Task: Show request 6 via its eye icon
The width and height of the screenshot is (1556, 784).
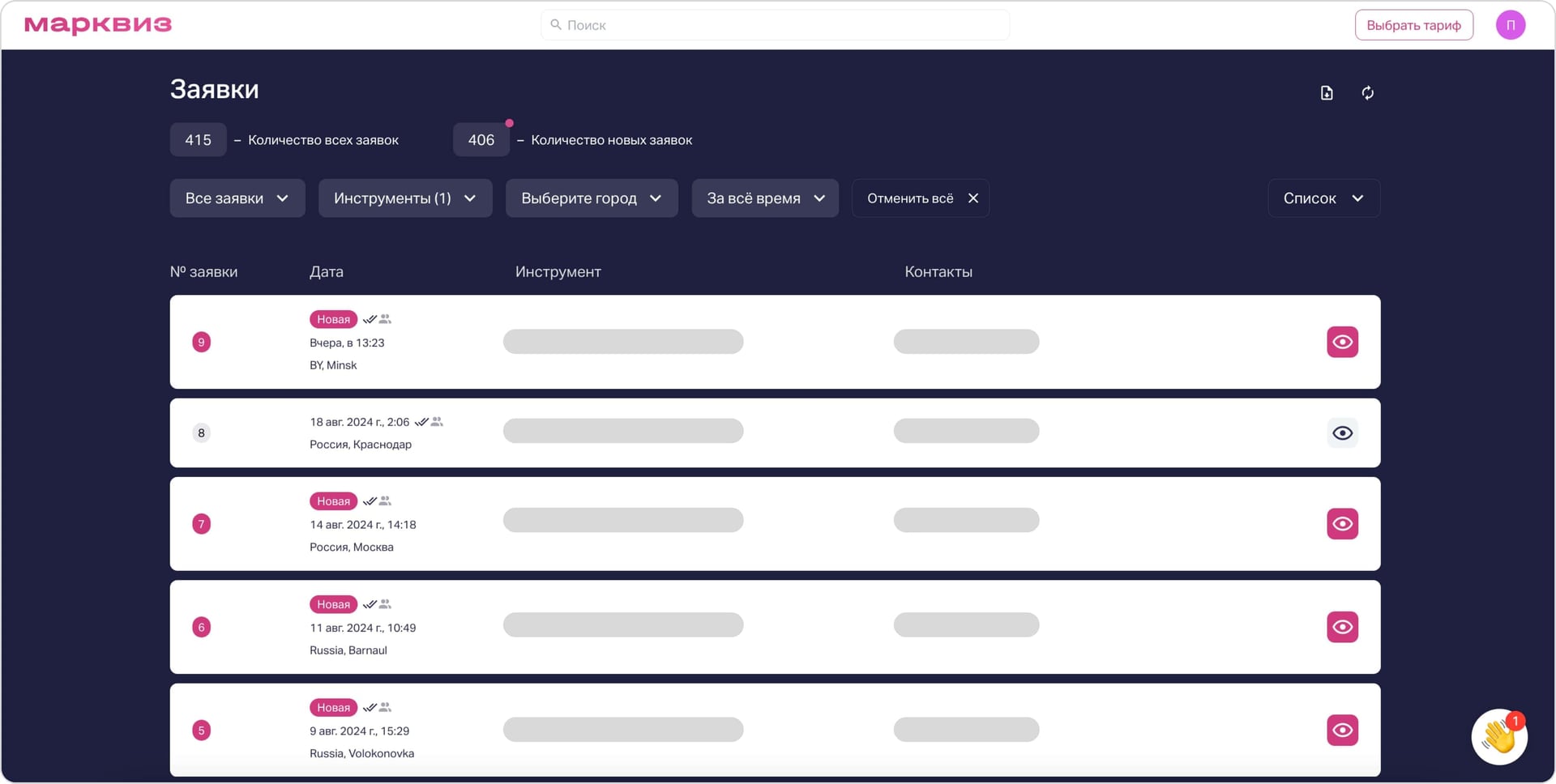Action: [1343, 626]
